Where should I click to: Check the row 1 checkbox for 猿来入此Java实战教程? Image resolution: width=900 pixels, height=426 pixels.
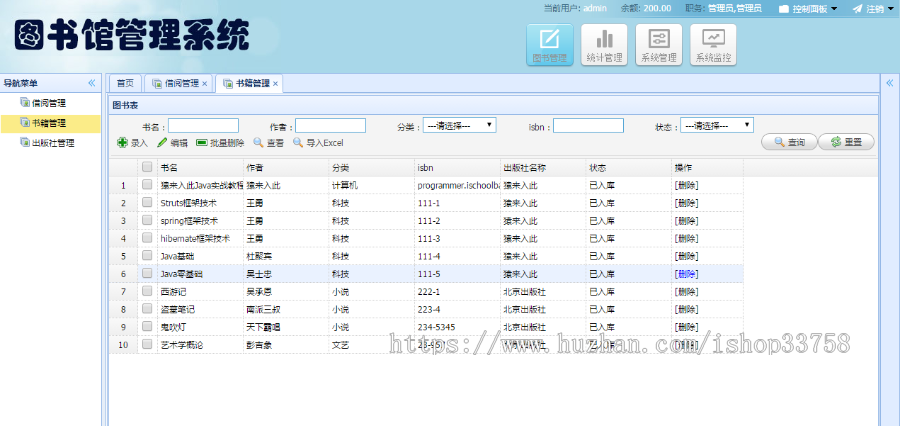tap(147, 185)
